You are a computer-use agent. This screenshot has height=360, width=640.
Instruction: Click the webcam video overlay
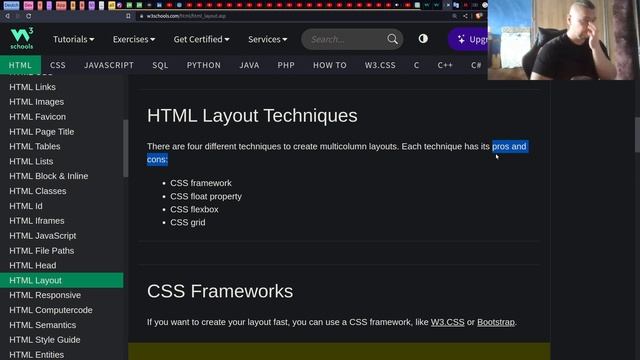click(x=564, y=40)
